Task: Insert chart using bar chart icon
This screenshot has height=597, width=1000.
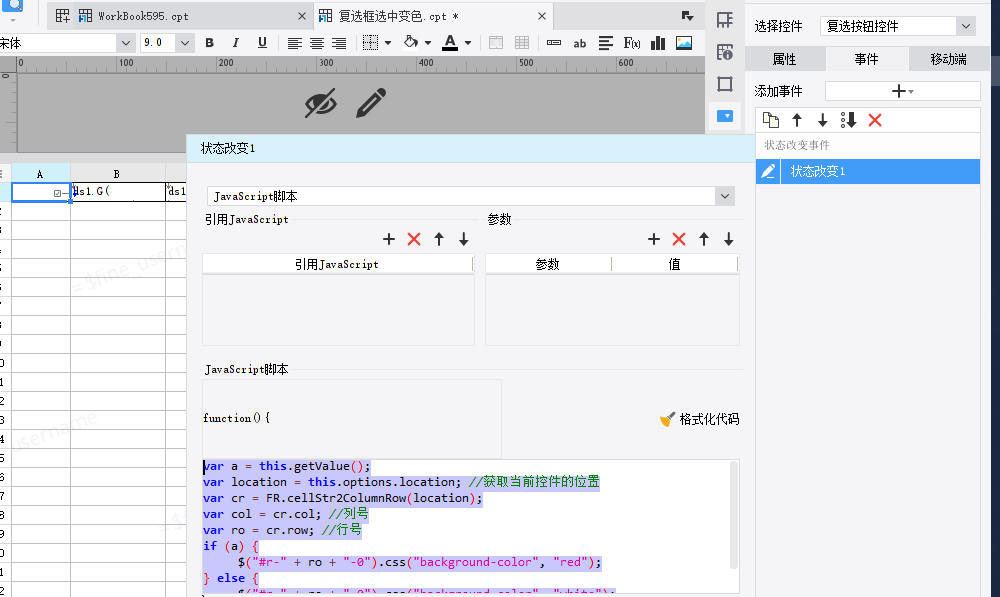Action: point(658,43)
